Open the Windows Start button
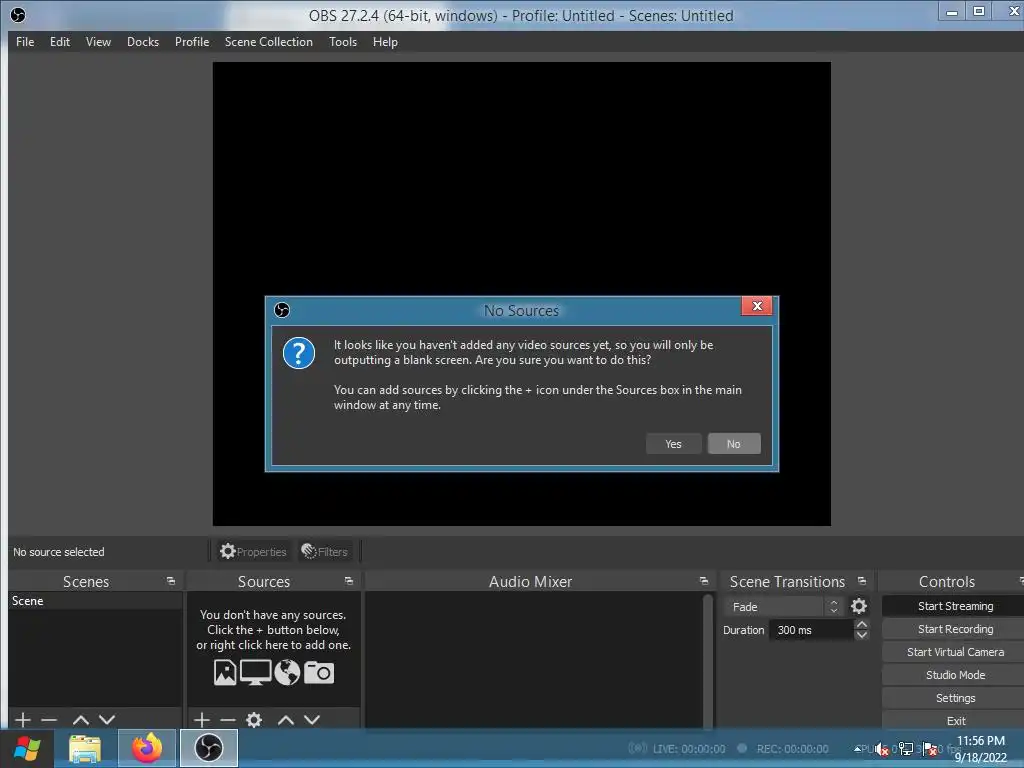 tap(27, 748)
